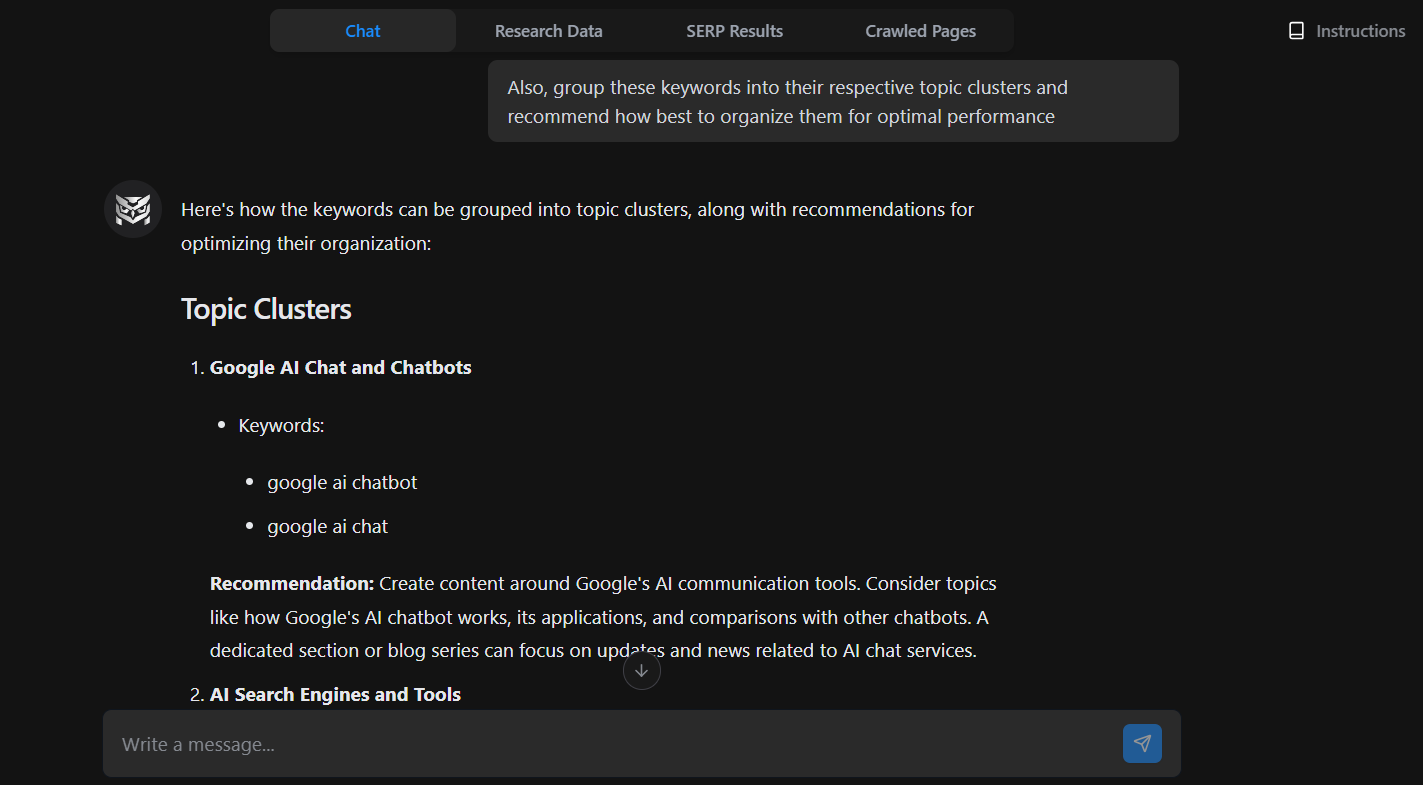
Task: Click the Write a message input field
Action: pyautogui.click(x=600, y=743)
